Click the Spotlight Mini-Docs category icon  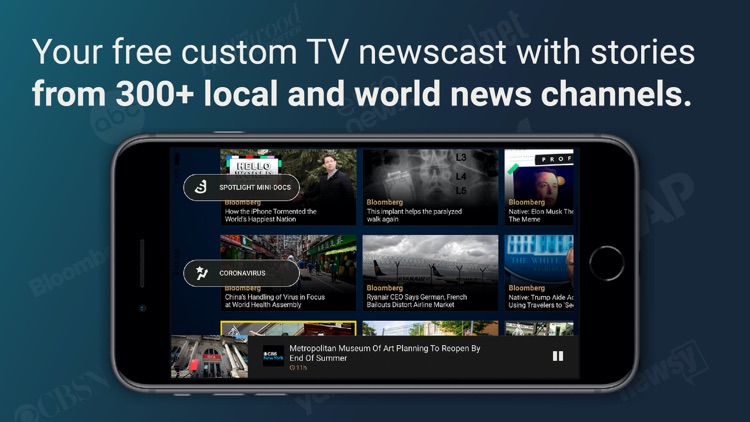coord(201,187)
